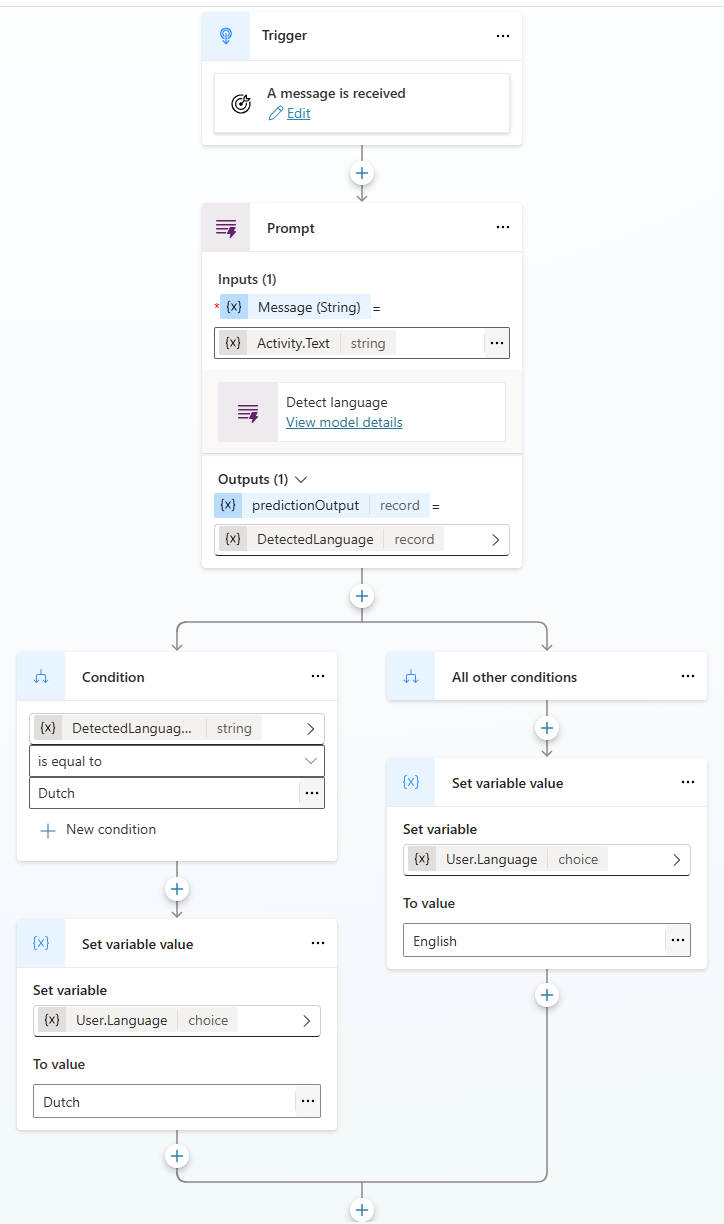
Task: Click the {x} icon beside Activity.Text
Action: (233, 342)
